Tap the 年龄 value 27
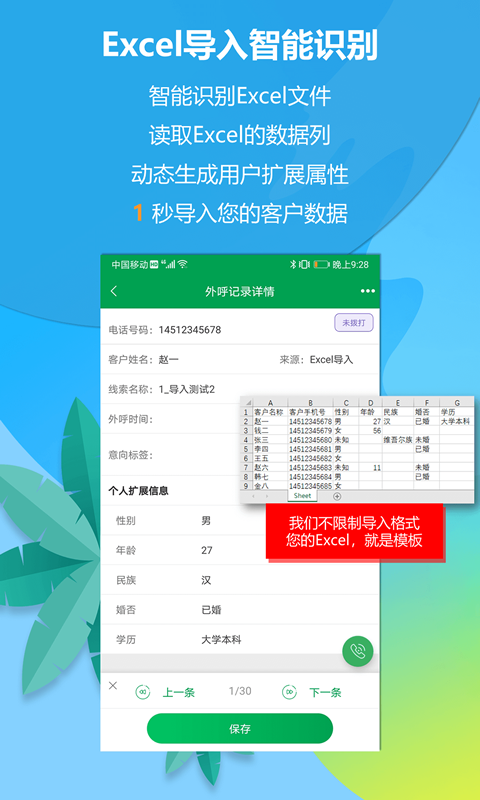This screenshot has height=800, width=480. click(207, 551)
